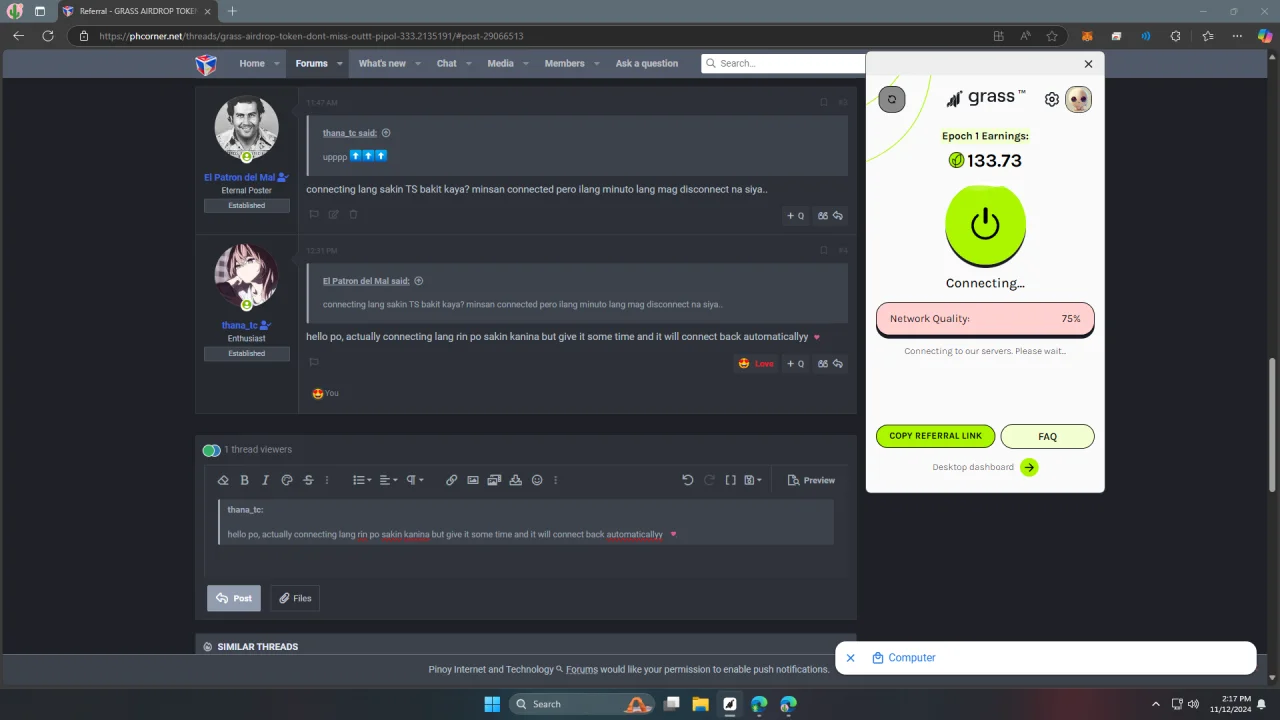Screen dimensions: 1280x720
Task: Click the browser Refresh button
Action: 47,36
